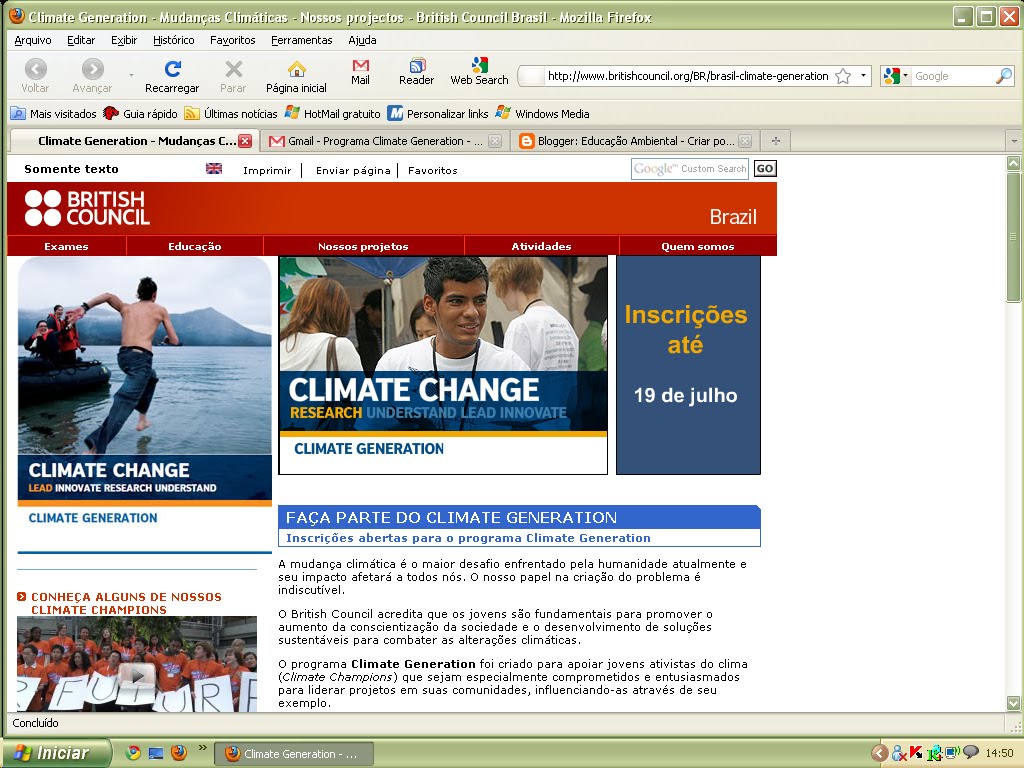Click the Enviar página link

353,170
